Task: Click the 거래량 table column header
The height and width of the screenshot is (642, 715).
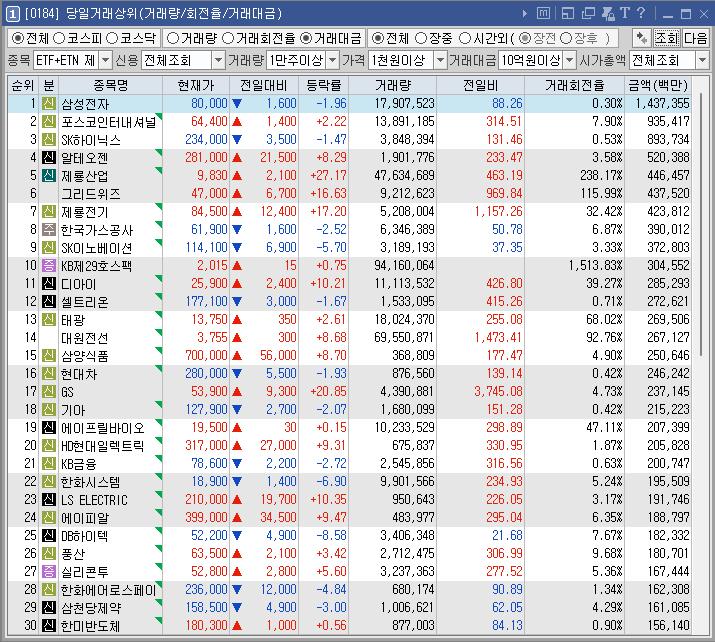Action: click(393, 85)
